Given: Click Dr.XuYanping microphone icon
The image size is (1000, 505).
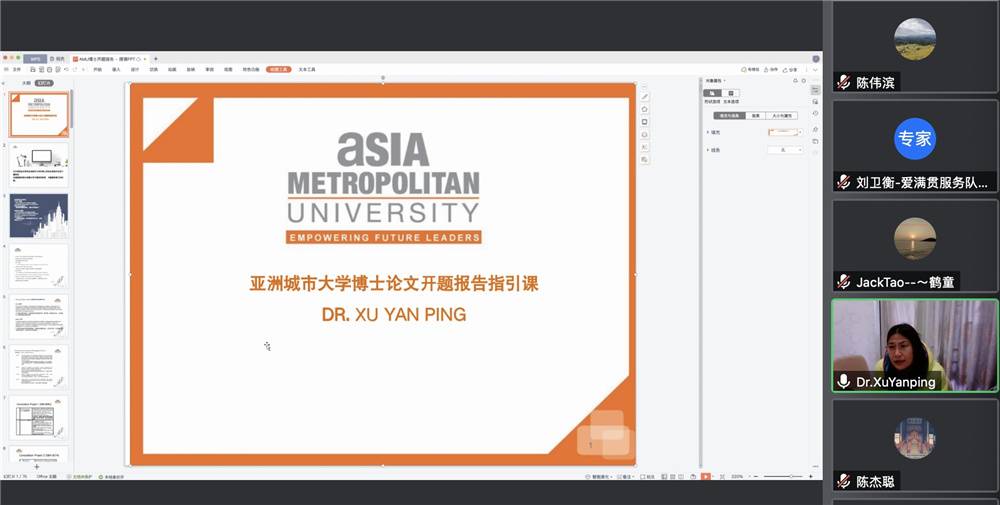Looking at the screenshot, I should tap(844, 382).
